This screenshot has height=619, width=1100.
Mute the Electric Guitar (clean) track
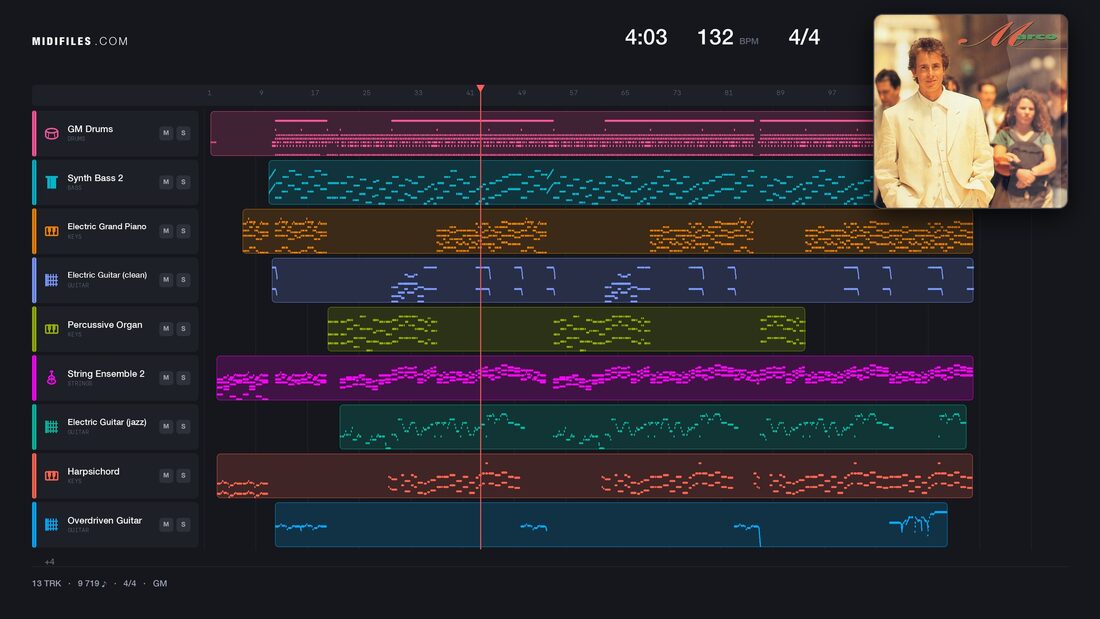point(166,279)
